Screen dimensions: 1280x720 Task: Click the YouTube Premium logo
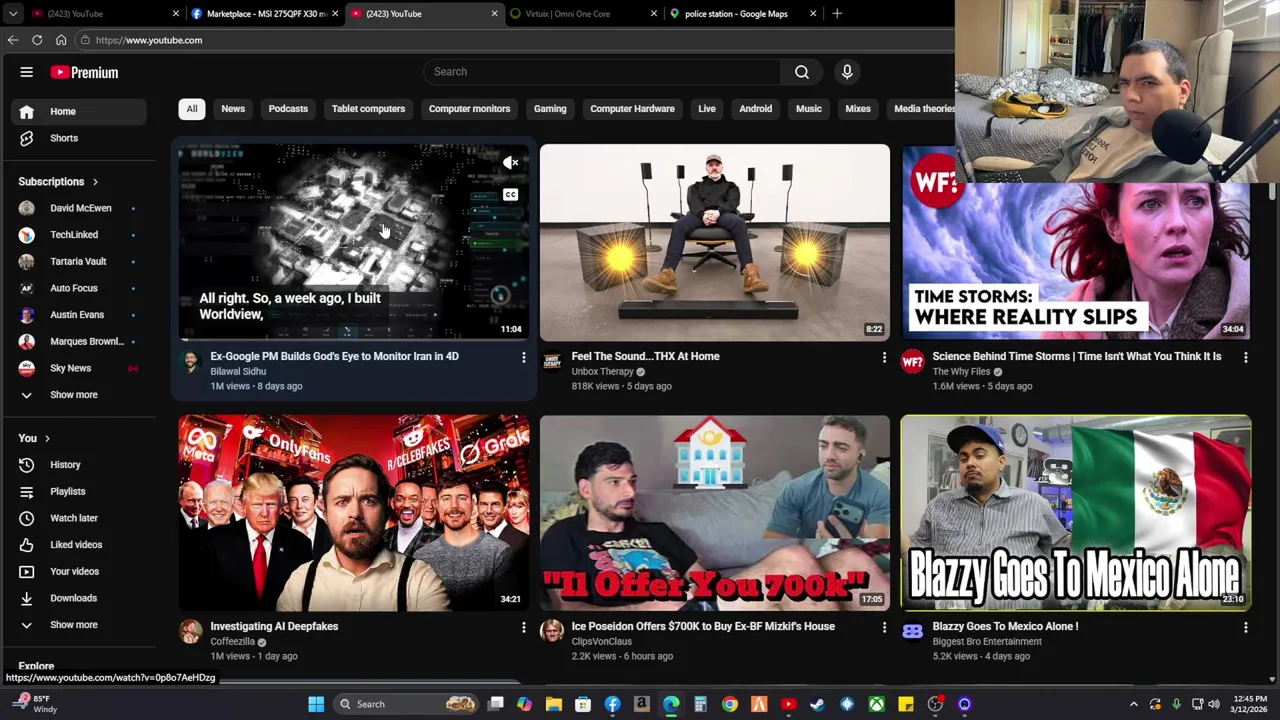pos(85,72)
